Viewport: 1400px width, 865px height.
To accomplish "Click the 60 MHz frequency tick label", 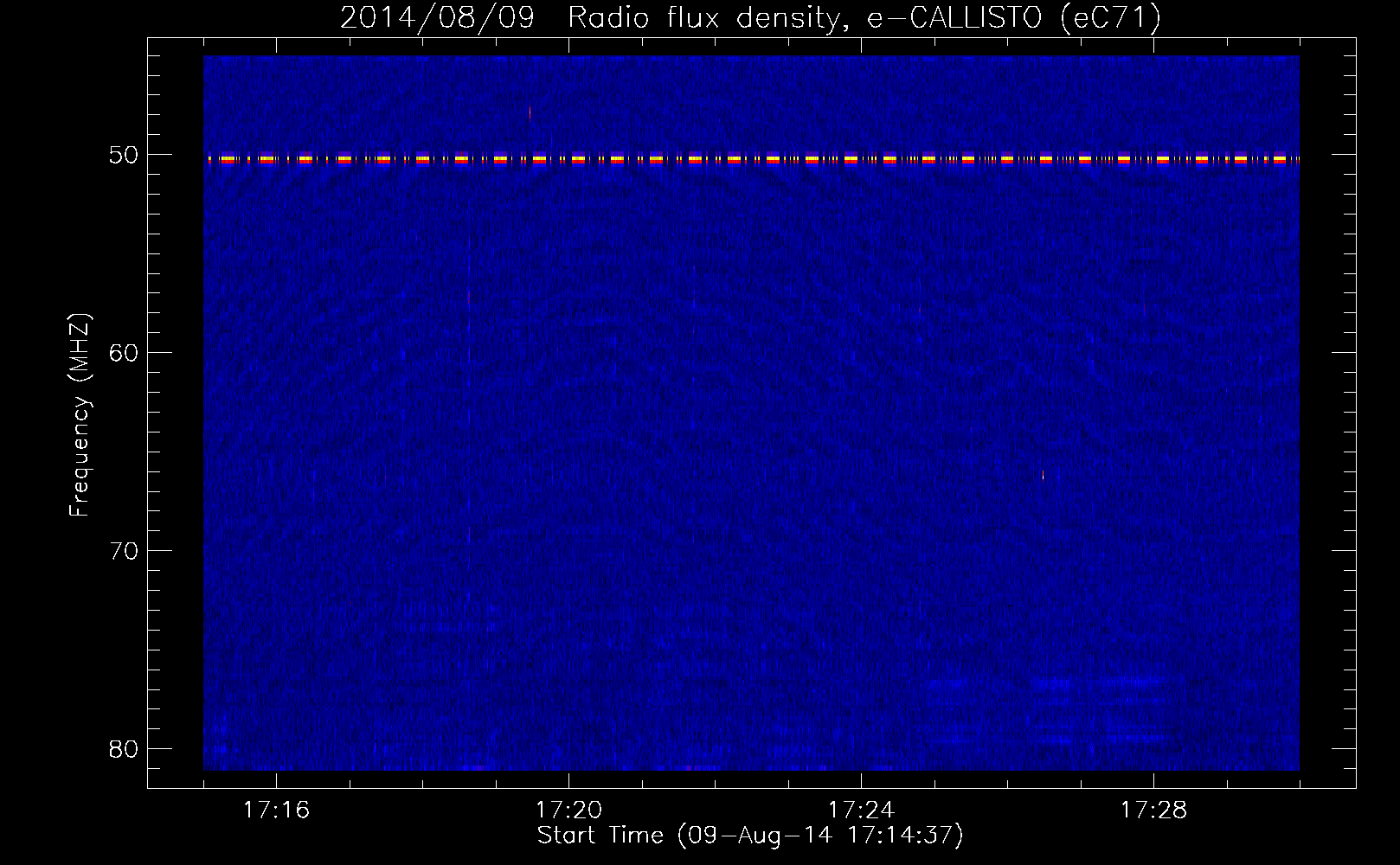I will click(x=124, y=353).
